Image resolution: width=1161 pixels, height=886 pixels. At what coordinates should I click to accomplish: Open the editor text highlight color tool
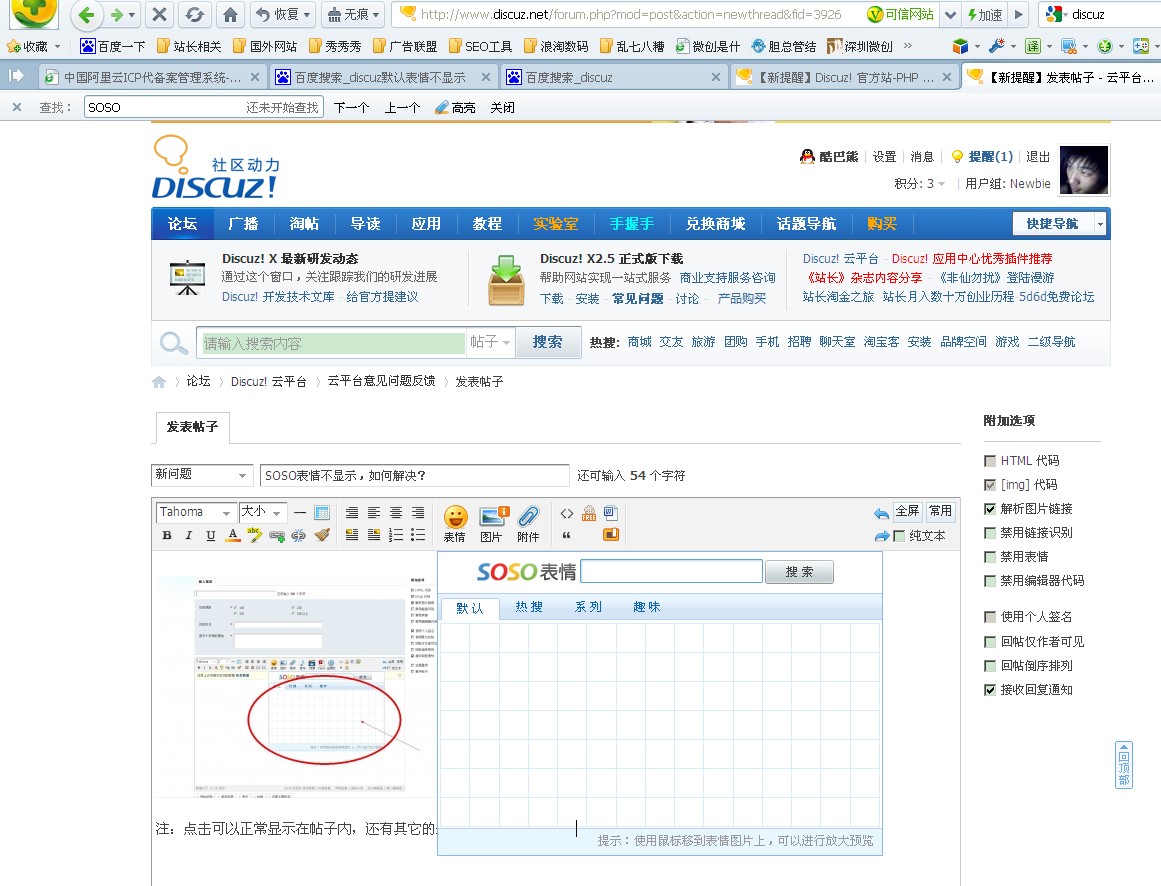[x=254, y=535]
